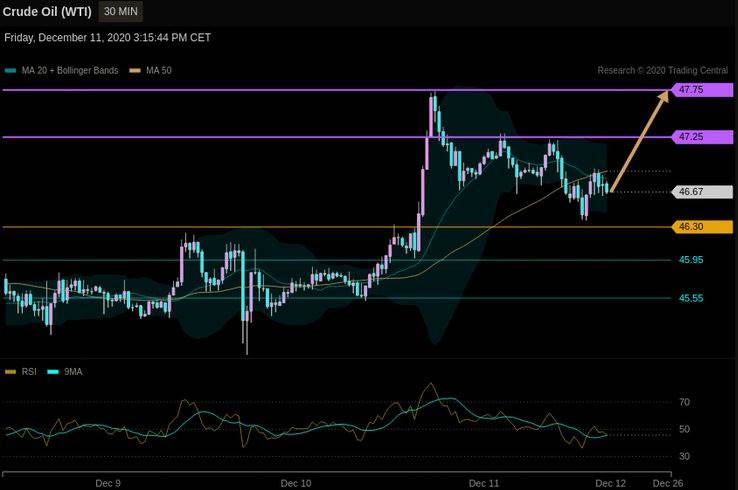Click the 45.55 support level label
This screenshot has width=738, height=490.
pyautogui.click(x=691, y=298)
